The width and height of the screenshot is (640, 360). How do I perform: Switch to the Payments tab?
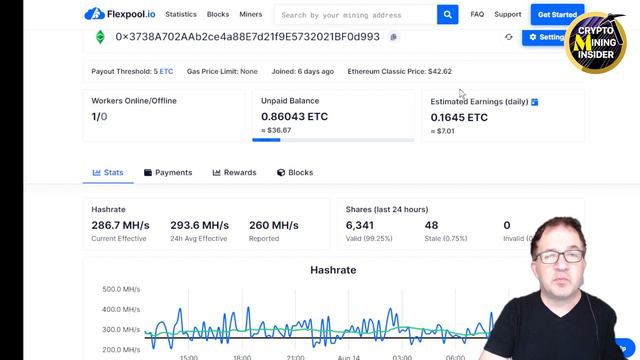coord(168,173)
